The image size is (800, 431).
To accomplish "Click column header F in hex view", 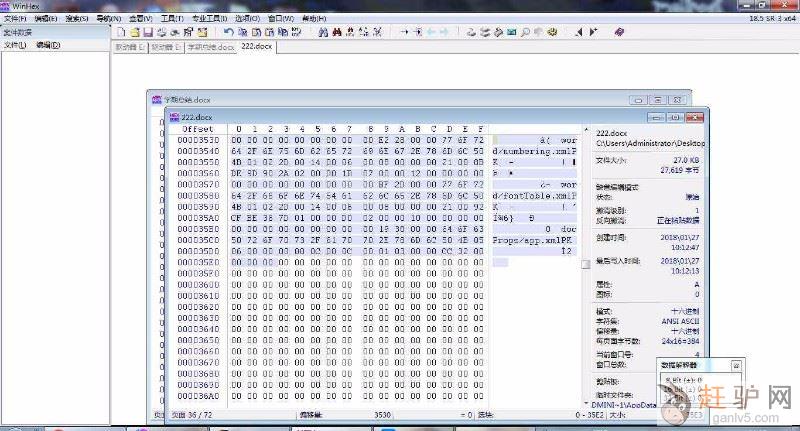I will [481, 129].
